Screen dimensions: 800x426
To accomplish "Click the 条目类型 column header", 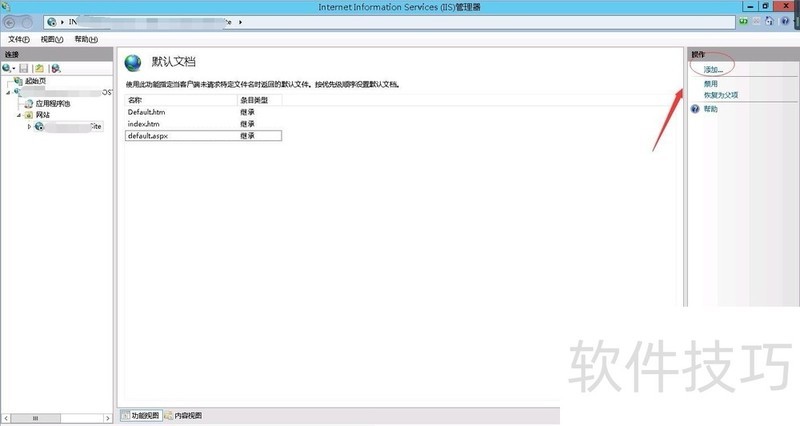I will [x=260, y=101].
